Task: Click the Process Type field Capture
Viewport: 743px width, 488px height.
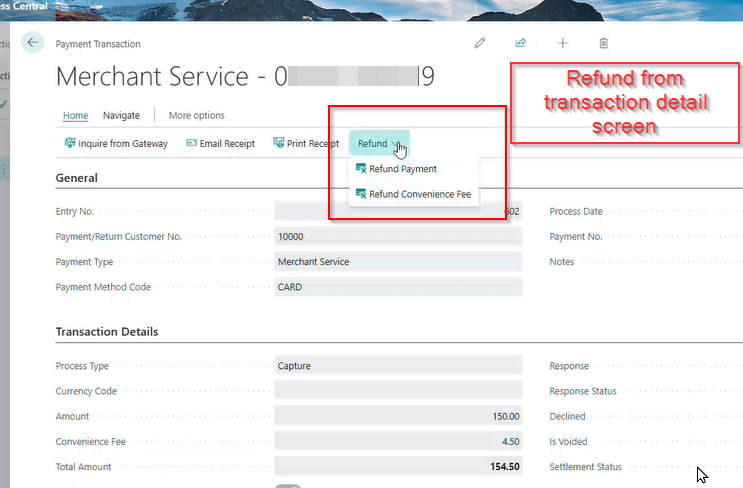Action: (x=398, y=366)
